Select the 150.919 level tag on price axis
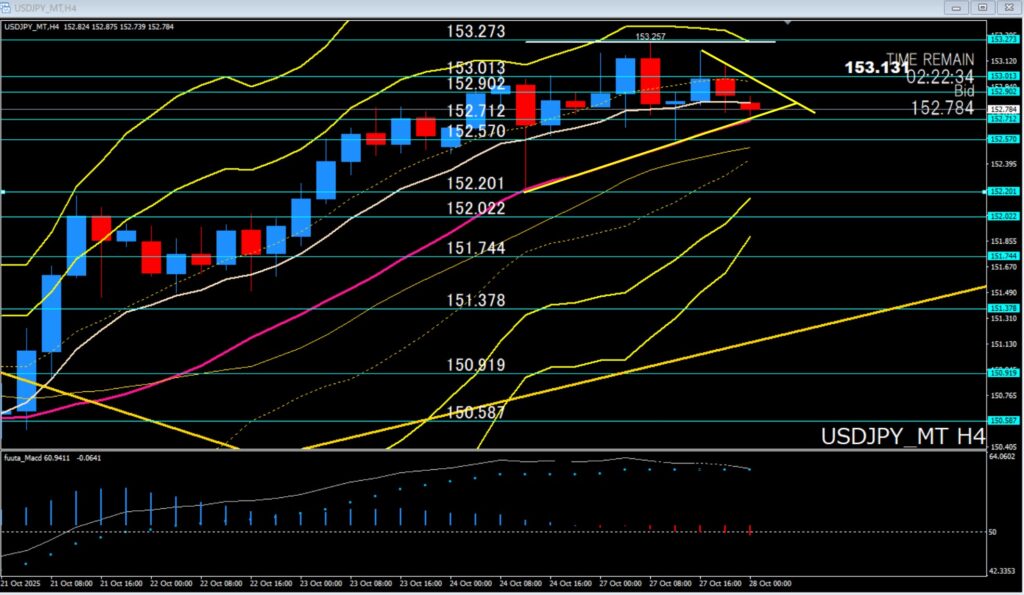Image resolution: width=1024 pixels, height=595 pixels. [1002, 373]
